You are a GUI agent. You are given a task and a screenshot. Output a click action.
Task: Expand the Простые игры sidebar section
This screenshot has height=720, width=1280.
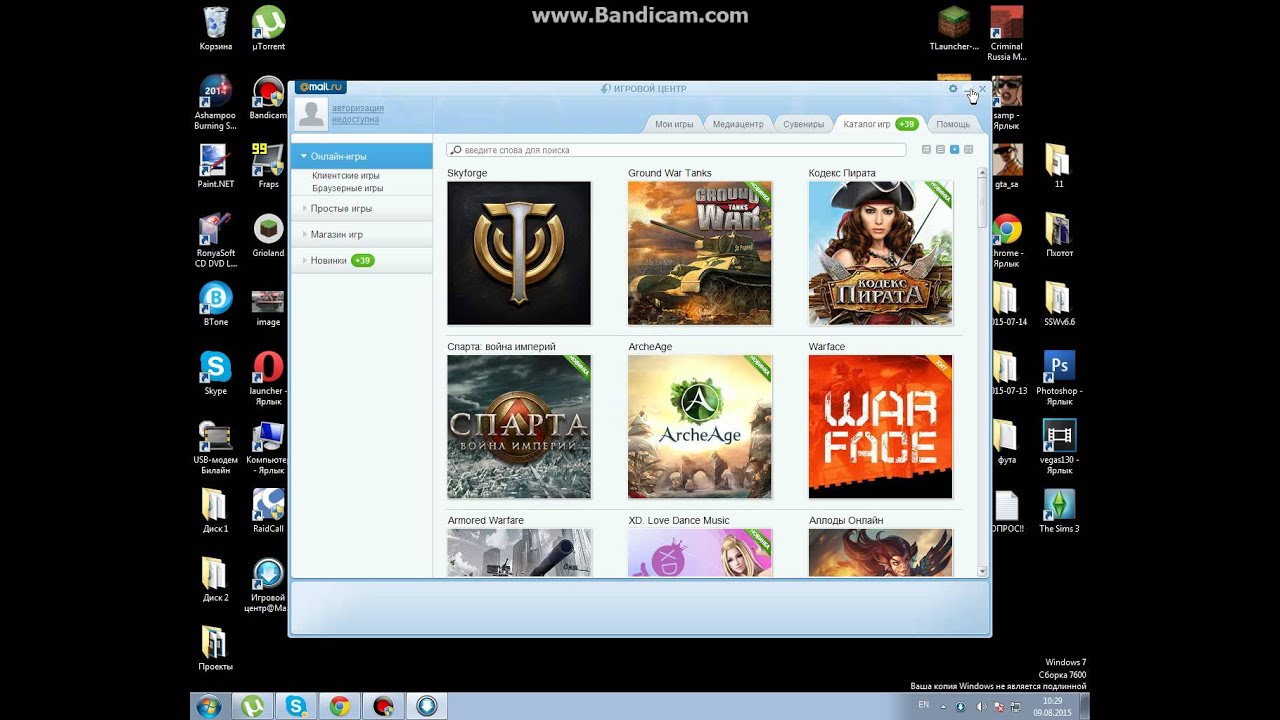point(361,208)
